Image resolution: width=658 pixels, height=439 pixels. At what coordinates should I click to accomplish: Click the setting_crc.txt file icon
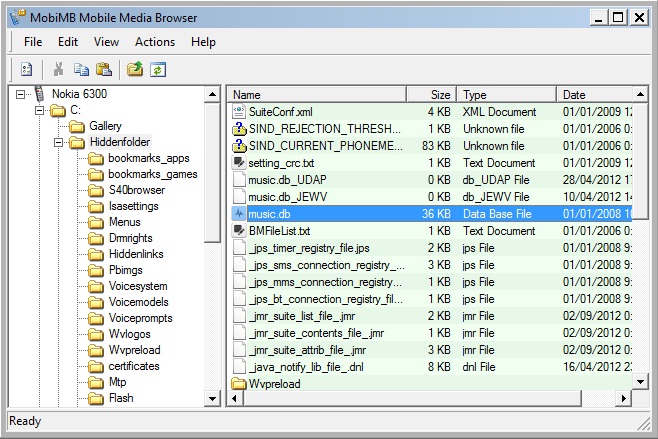point(239,163)
